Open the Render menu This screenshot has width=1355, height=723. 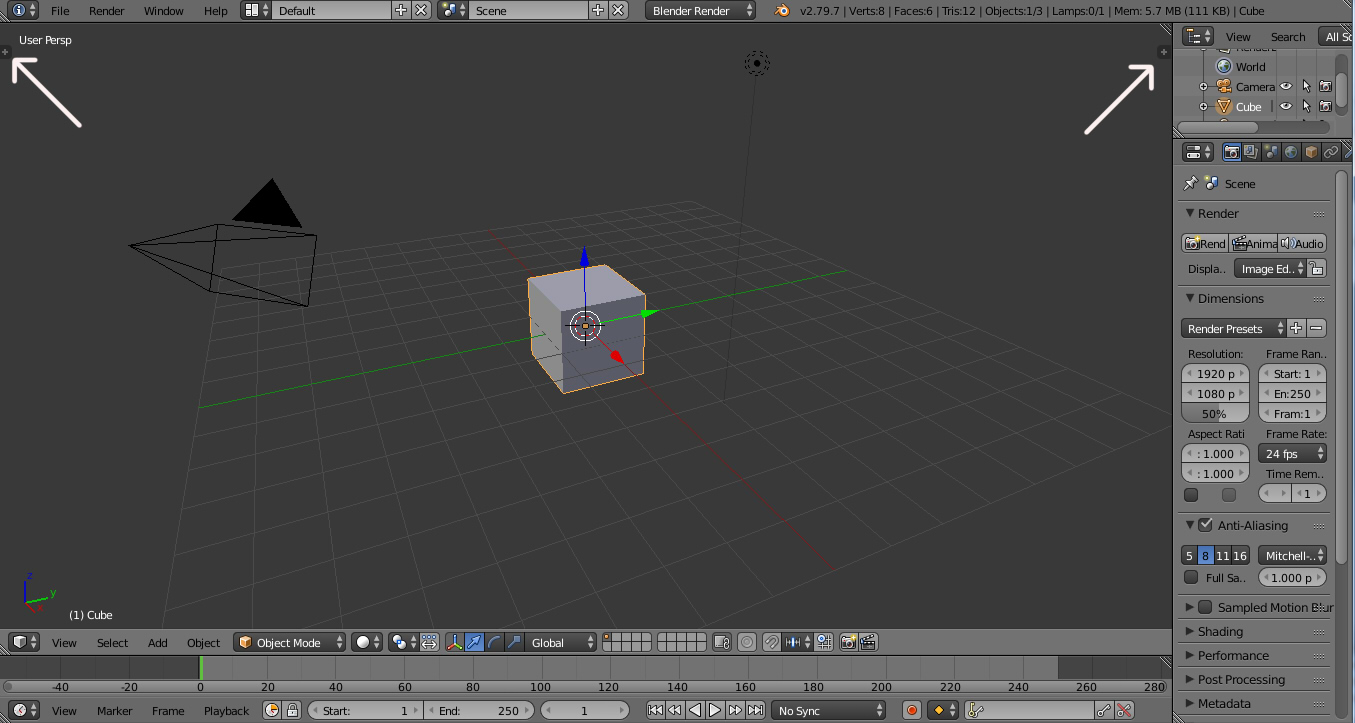click(x=107, y=10)
